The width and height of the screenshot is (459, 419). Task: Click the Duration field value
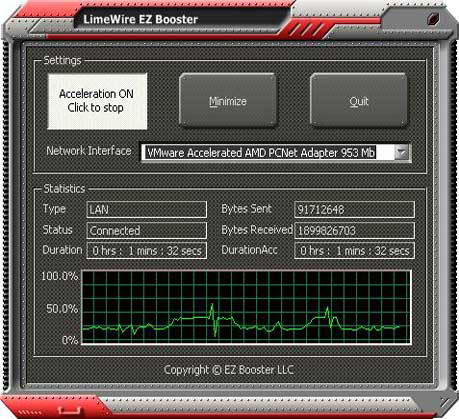147,251
